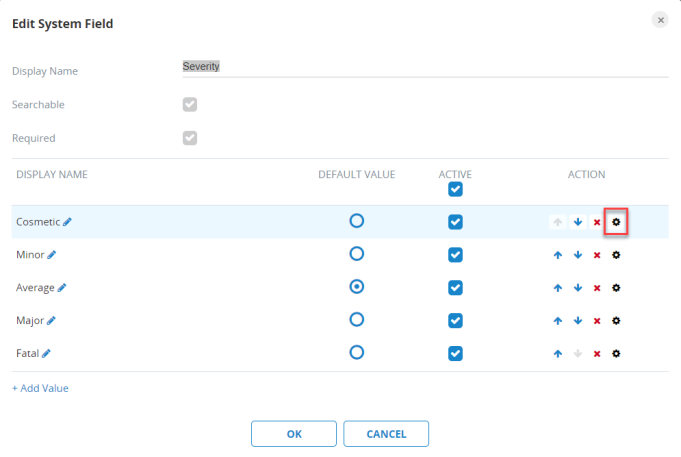Click into the Display Name field
Screen dimensions: 681x457
(424, 66)
